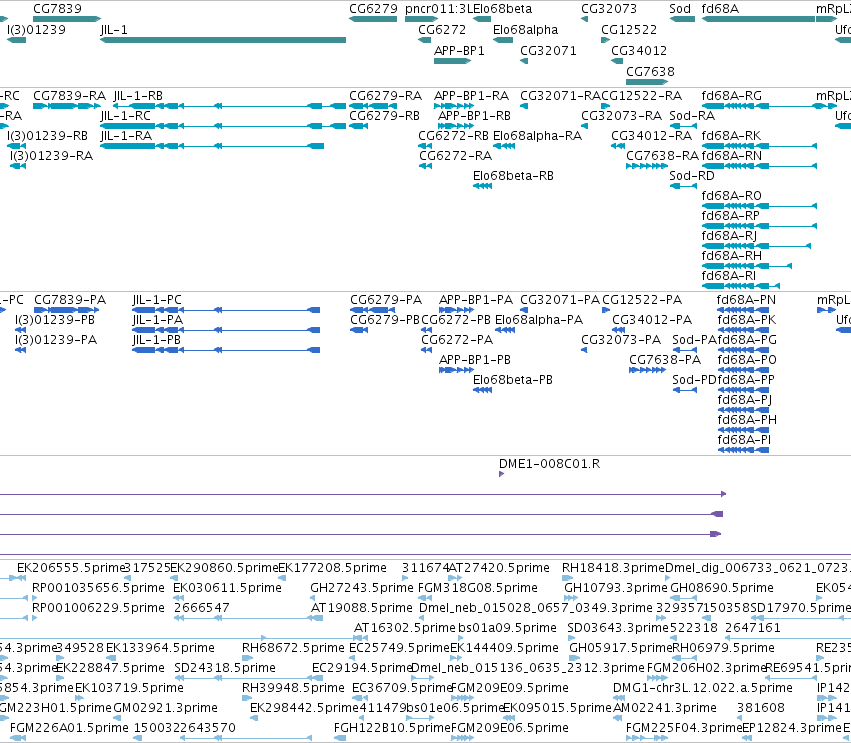Click the GH10793.3prime EST label

point(615,588)
